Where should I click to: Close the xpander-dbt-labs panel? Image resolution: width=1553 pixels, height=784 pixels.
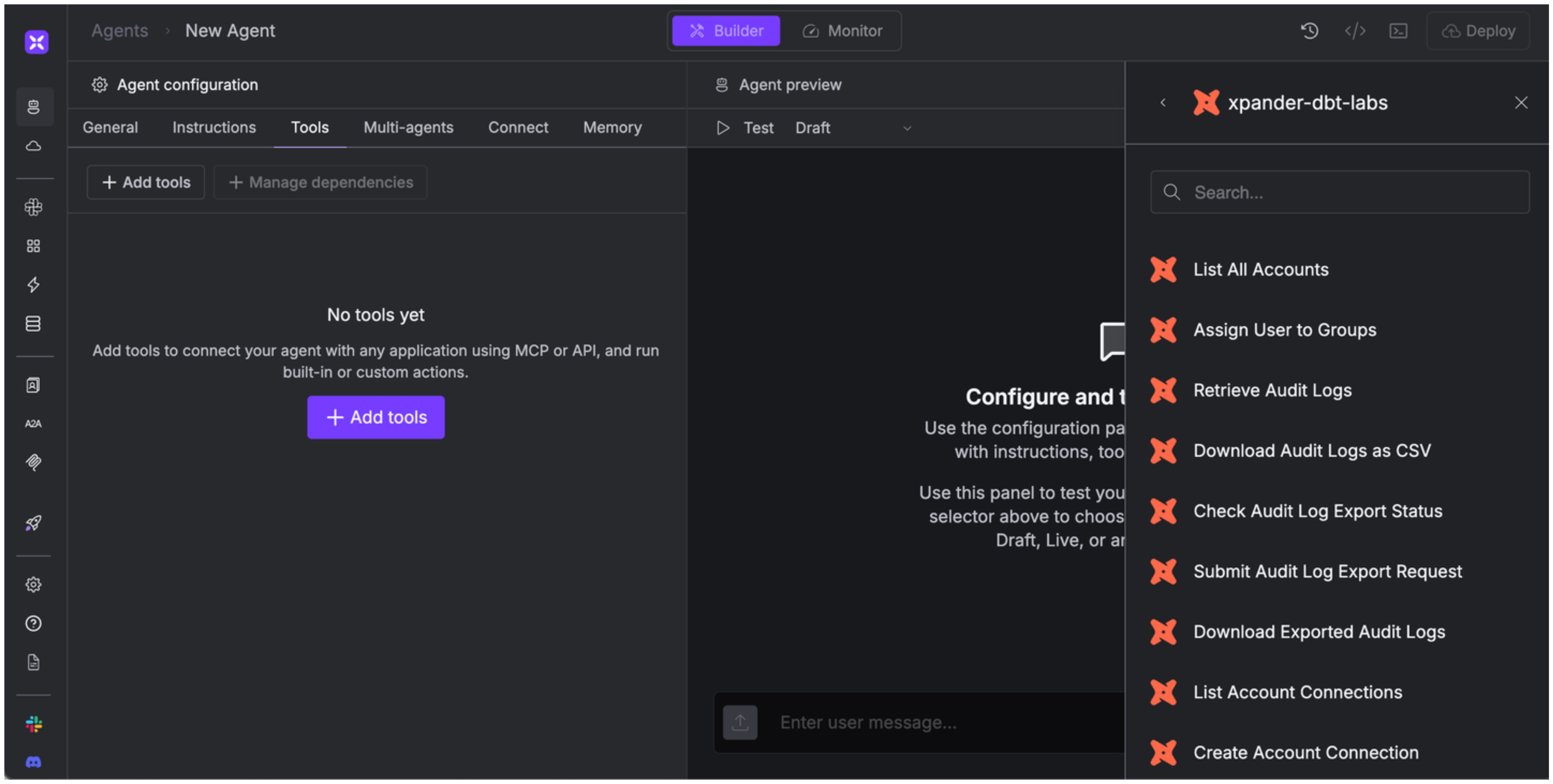[x=1520, y=103]
